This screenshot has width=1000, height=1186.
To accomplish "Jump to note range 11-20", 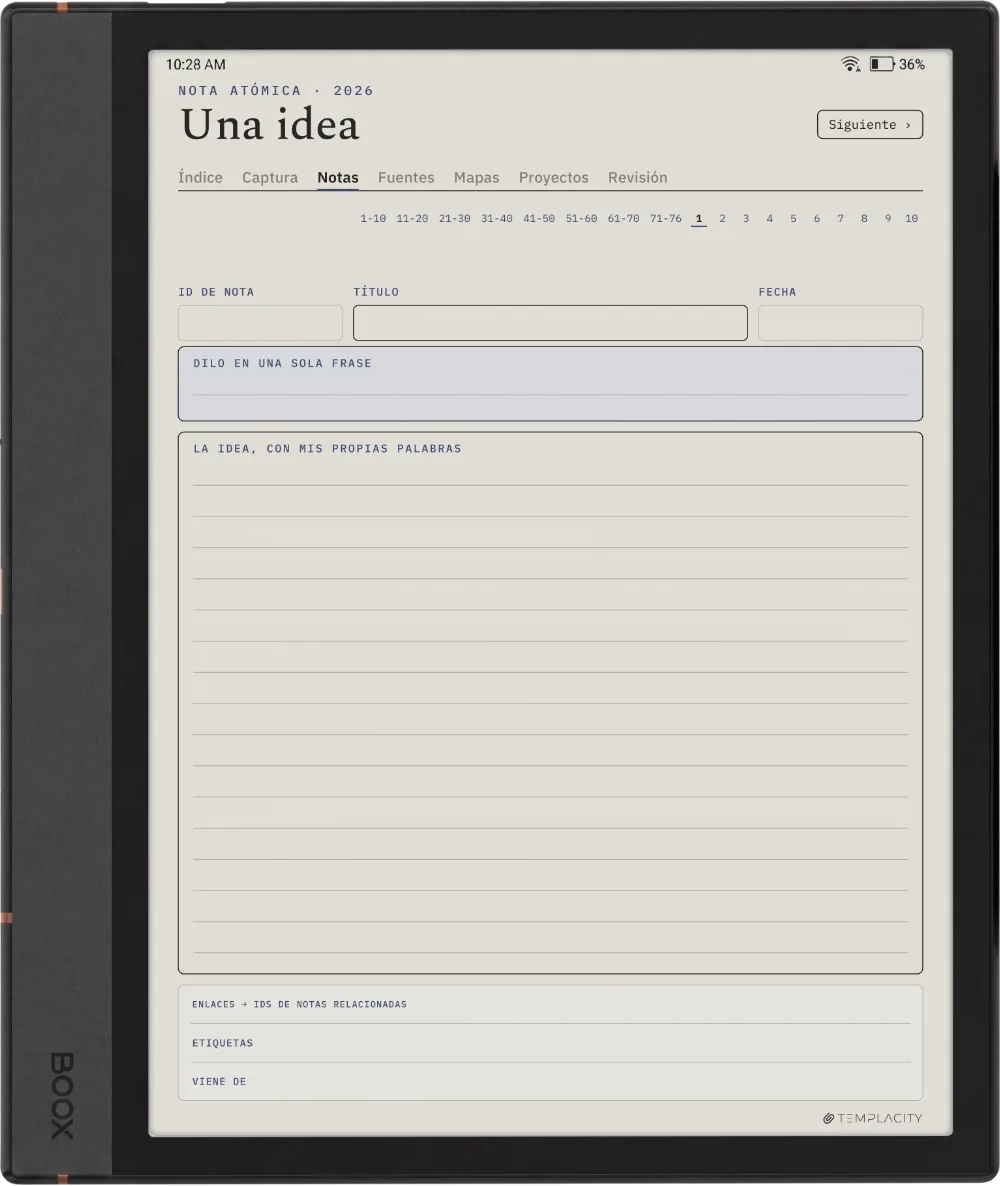I will click(412, 219).
